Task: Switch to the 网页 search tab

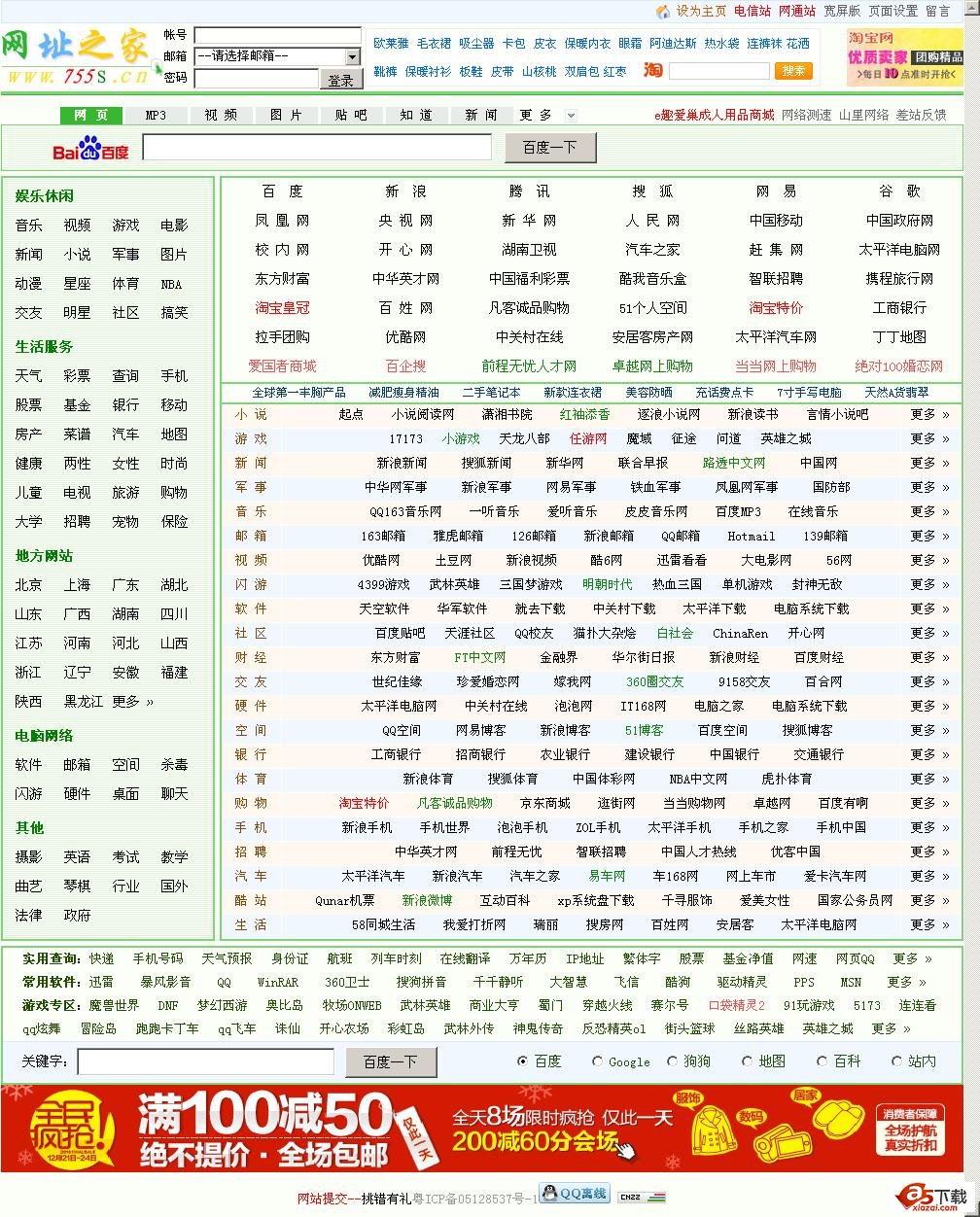Action: click(91, 115)
